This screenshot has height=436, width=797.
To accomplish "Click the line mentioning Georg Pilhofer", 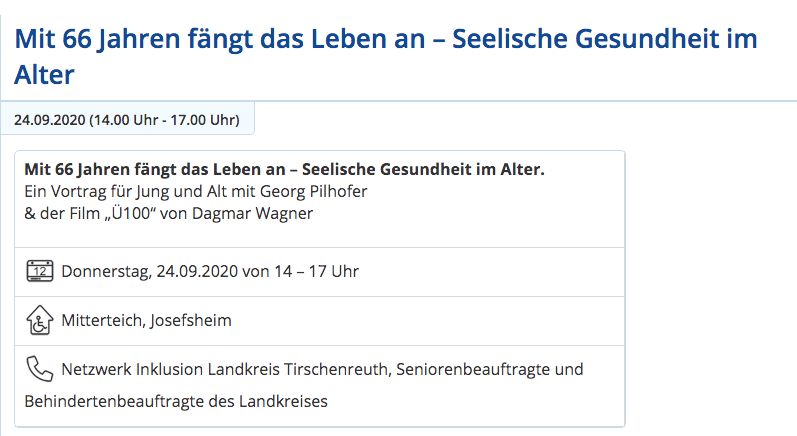I will click(196, 192).
